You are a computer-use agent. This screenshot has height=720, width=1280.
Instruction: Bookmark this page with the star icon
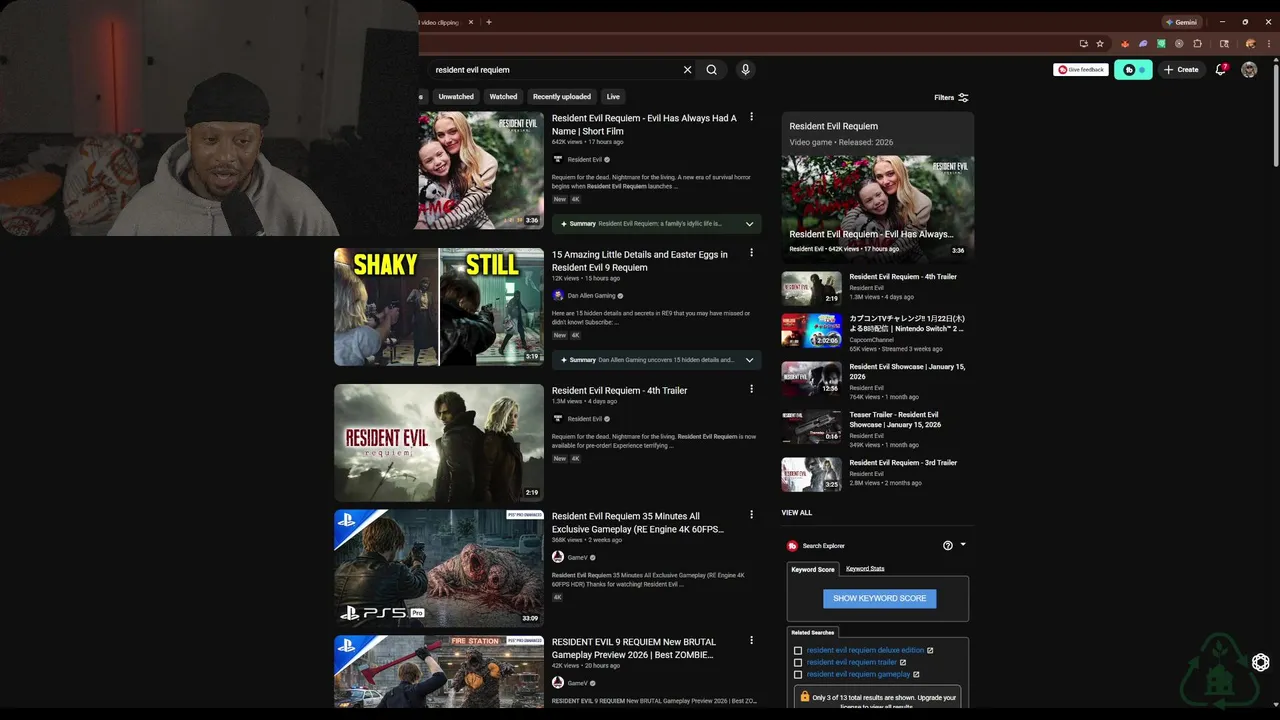point(1100,44)
